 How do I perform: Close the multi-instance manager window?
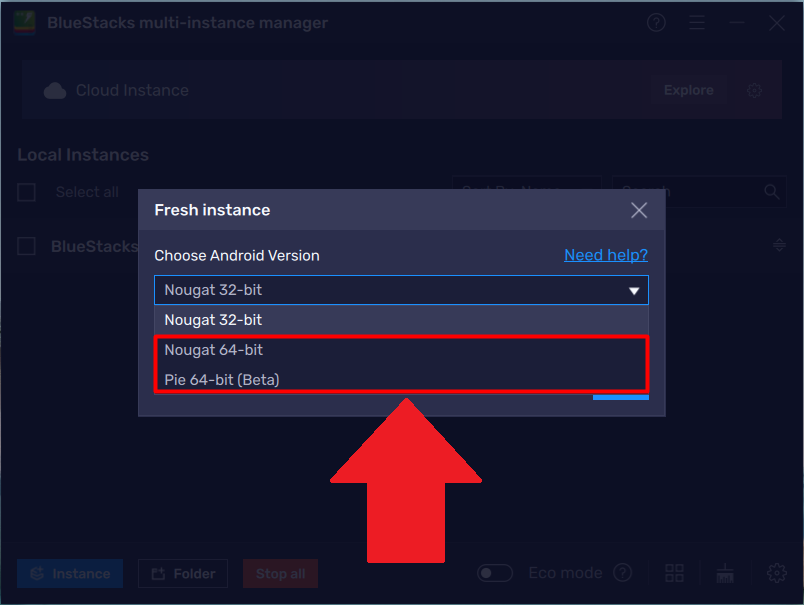point(777,23)
